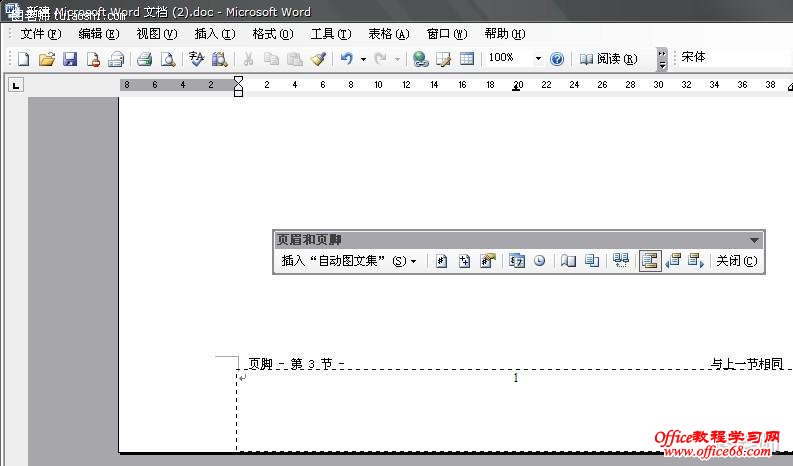Image resolution: width=793 pixels, height=466 pixels.
Task: Click Show/Hide Document Text icon
Action: [x=592, y=261]
